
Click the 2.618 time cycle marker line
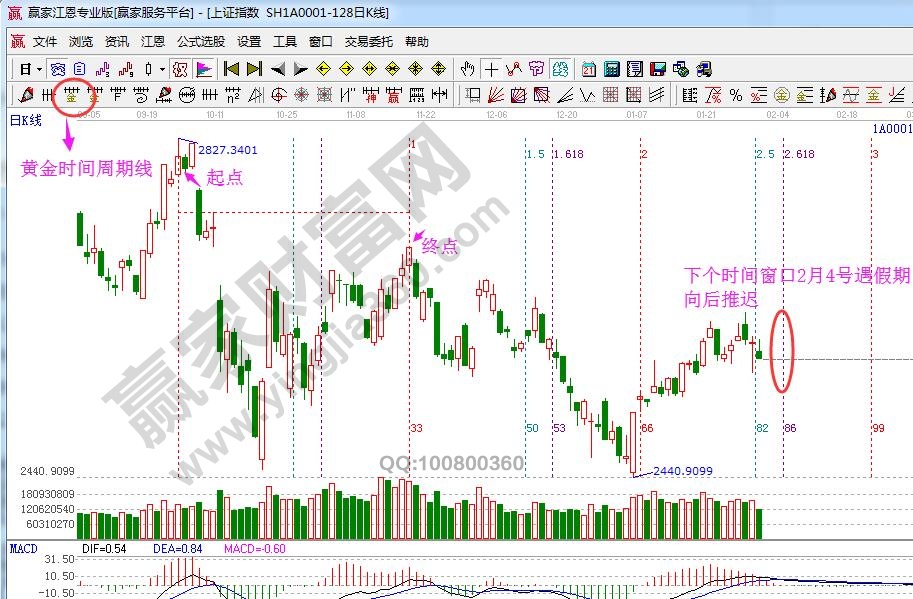tap(783, 300)
